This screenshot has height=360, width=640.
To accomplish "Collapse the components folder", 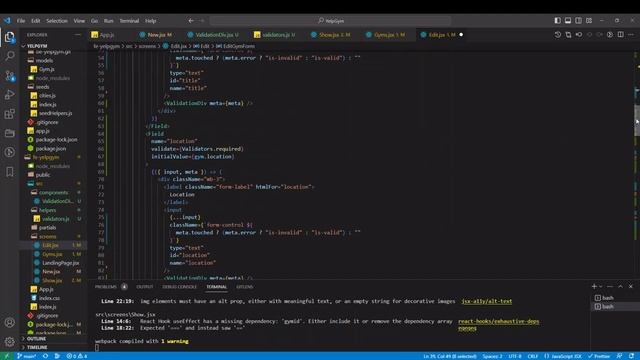I will tap(53, 192).
